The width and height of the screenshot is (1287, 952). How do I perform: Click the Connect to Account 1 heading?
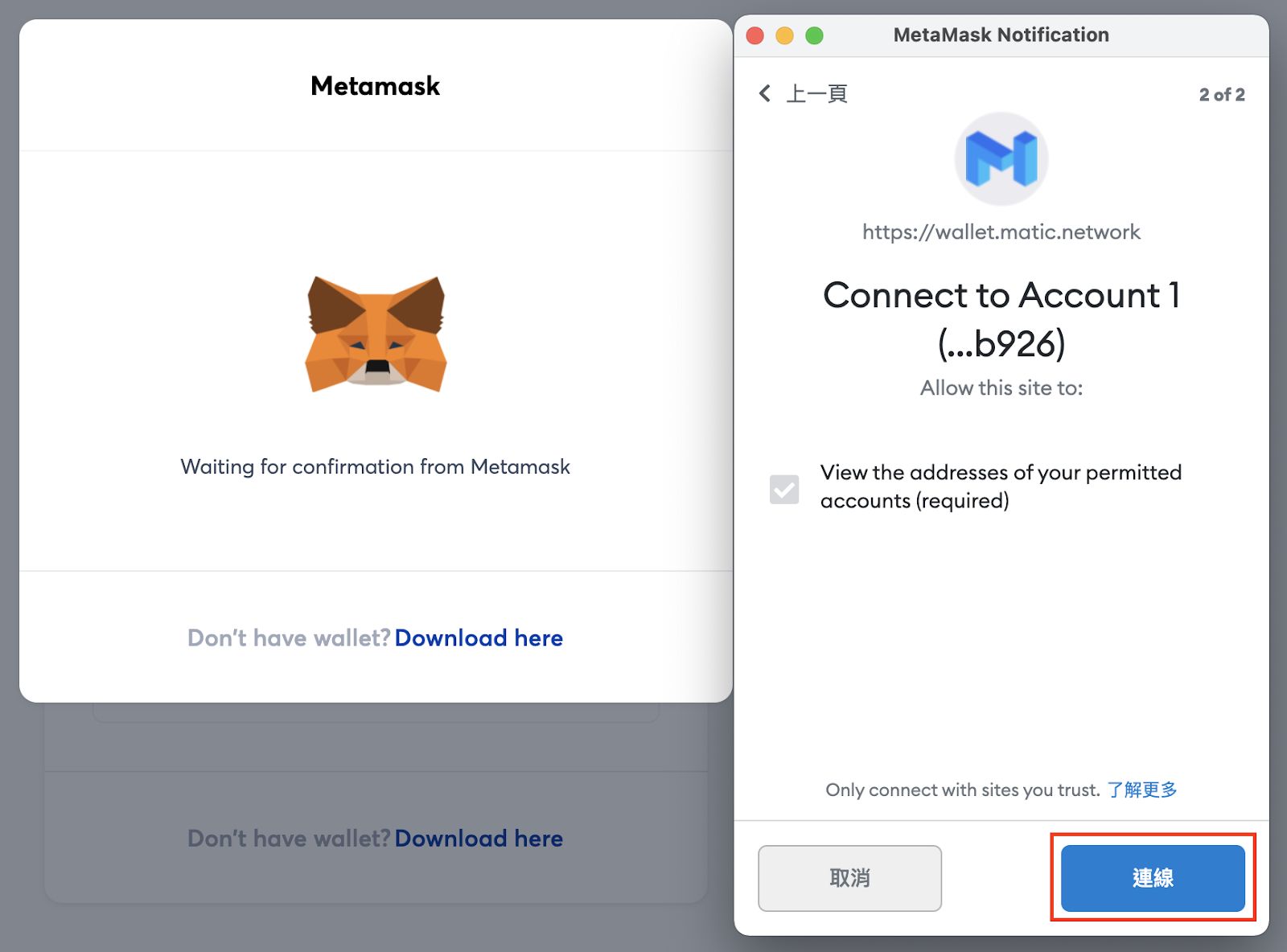tap(1001, 319)
